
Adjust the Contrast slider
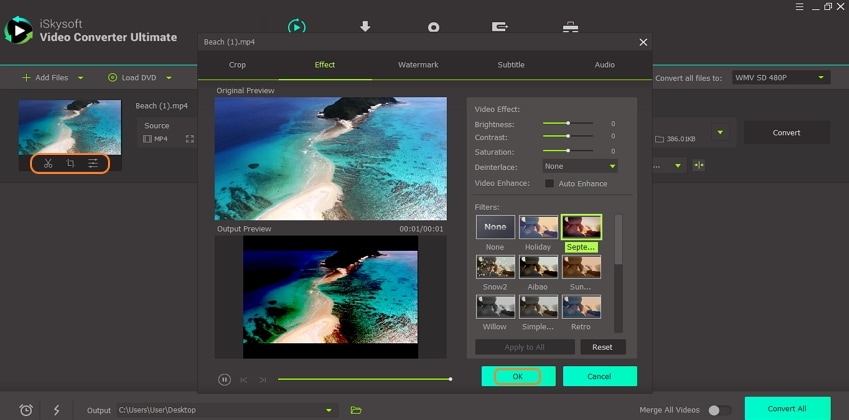point(567,136)
